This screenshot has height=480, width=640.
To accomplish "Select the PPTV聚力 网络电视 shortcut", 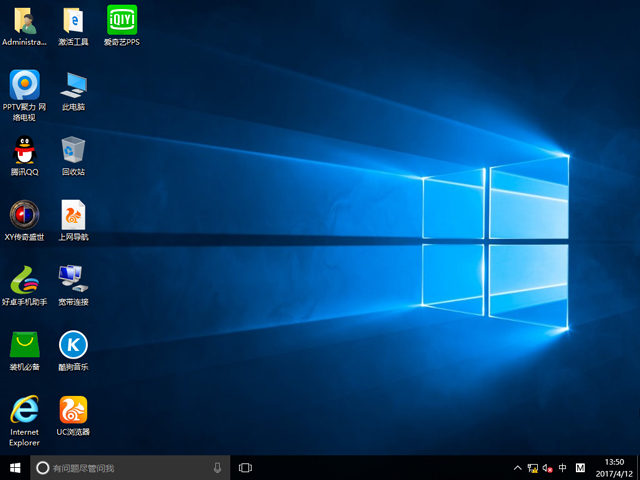I will [x=24, y=85].
